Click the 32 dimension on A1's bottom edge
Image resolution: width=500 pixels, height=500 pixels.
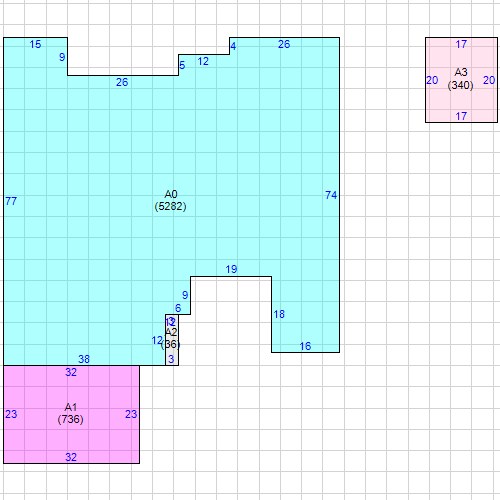point(71,457)
